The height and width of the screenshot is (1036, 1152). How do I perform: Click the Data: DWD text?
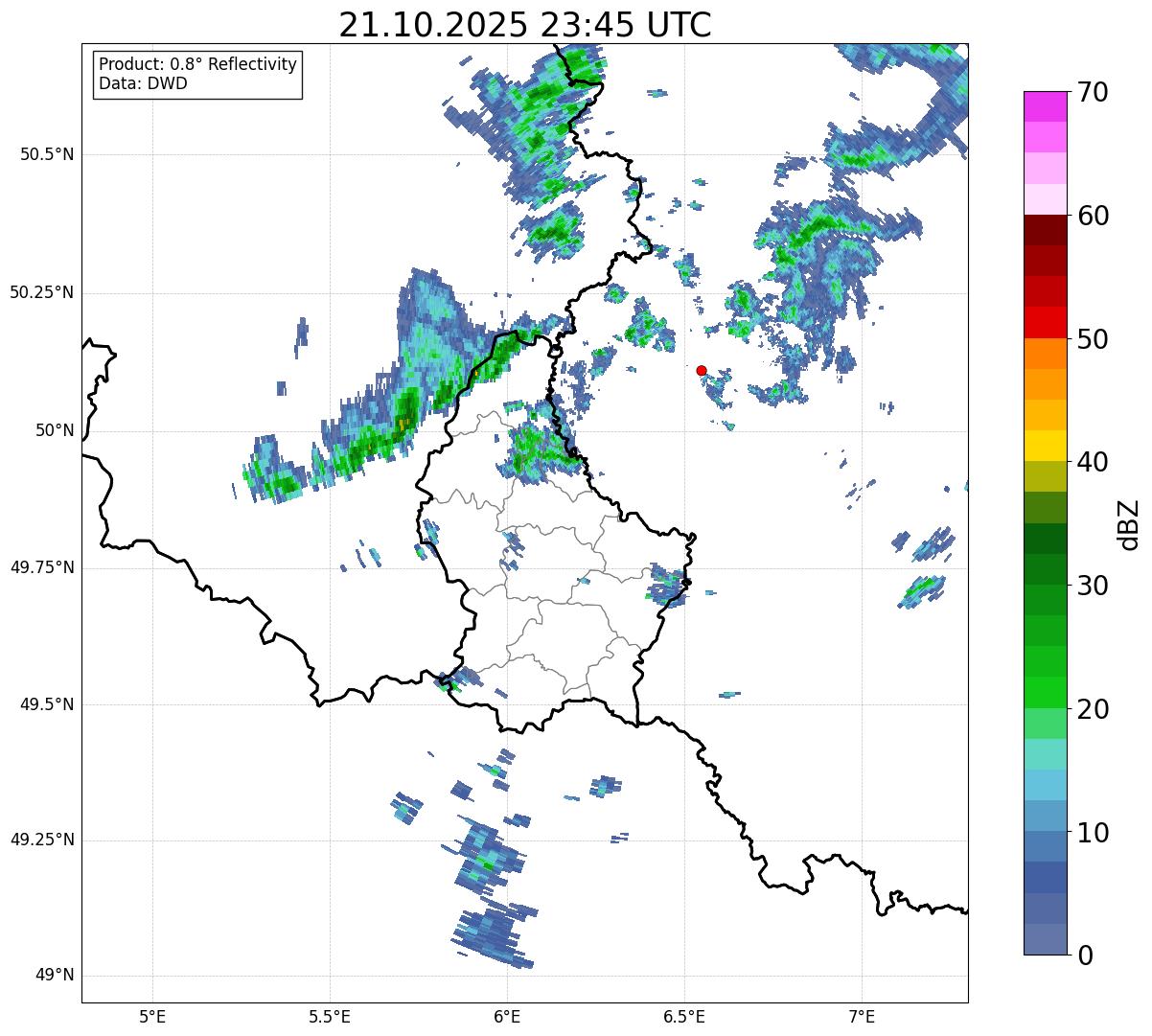pyautogui.click(x=143, y=83)
